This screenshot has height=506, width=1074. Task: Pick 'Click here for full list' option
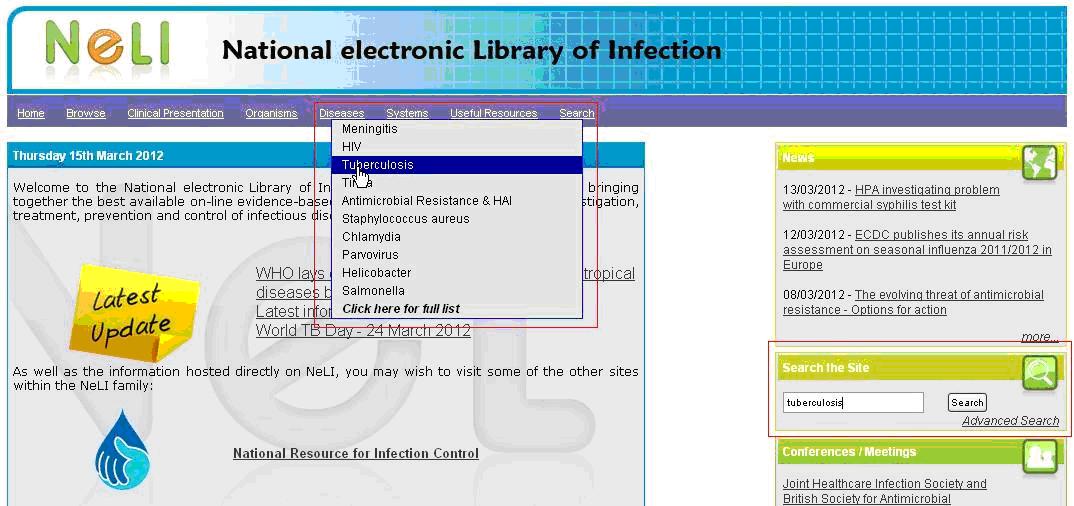401,309
